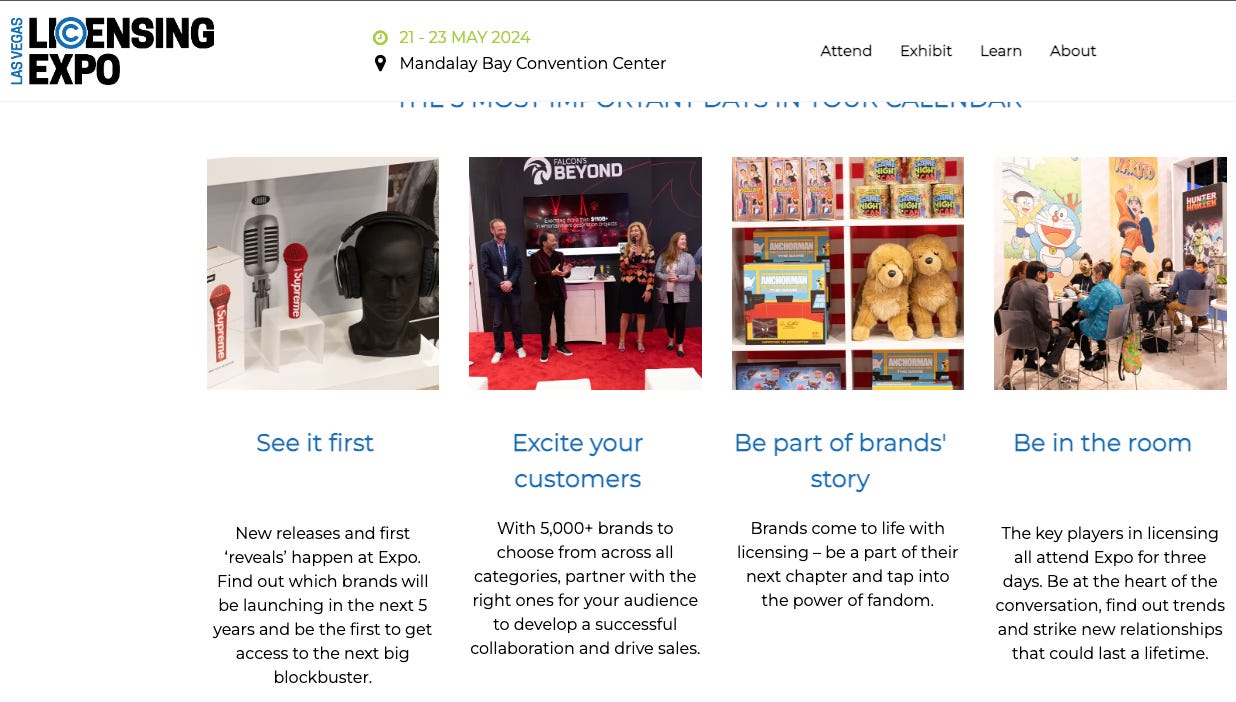The width and height of the screenshot is (1236, 702).
Task: Click the map pin location icon
Action: (x=380, y=64)
